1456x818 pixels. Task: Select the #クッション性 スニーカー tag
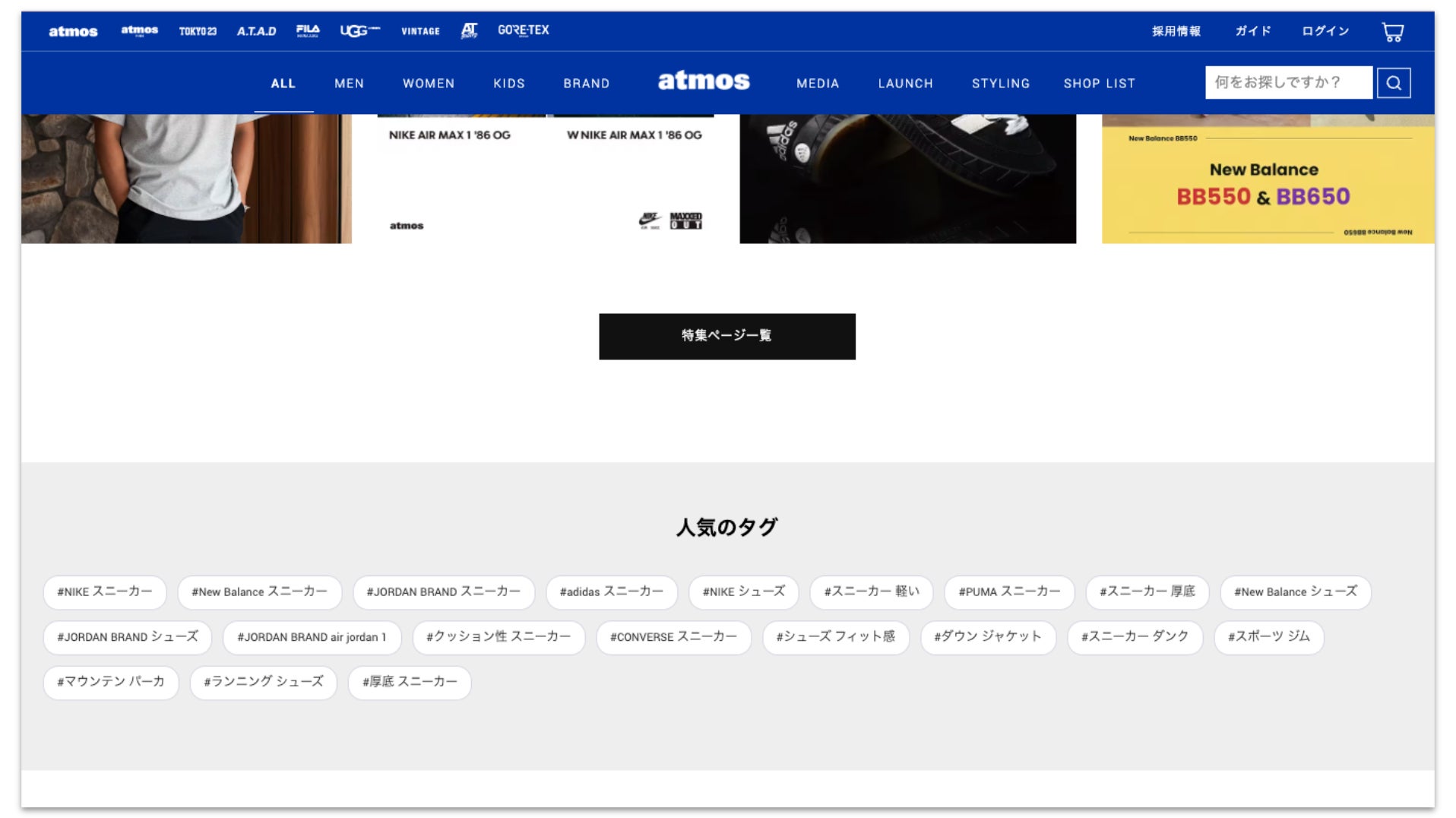tap(499, 637)
